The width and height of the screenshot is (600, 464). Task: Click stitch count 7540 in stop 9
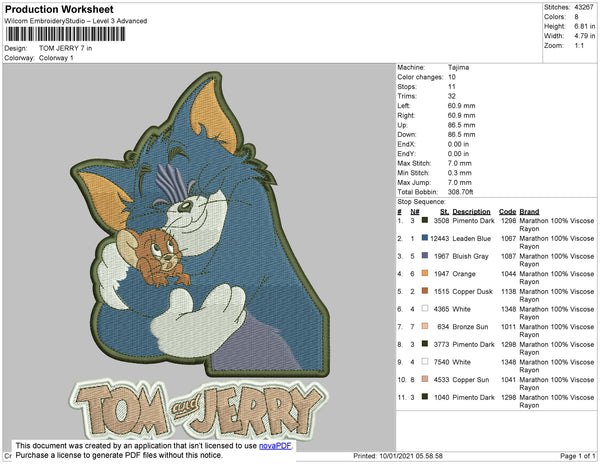coord(441,362)
